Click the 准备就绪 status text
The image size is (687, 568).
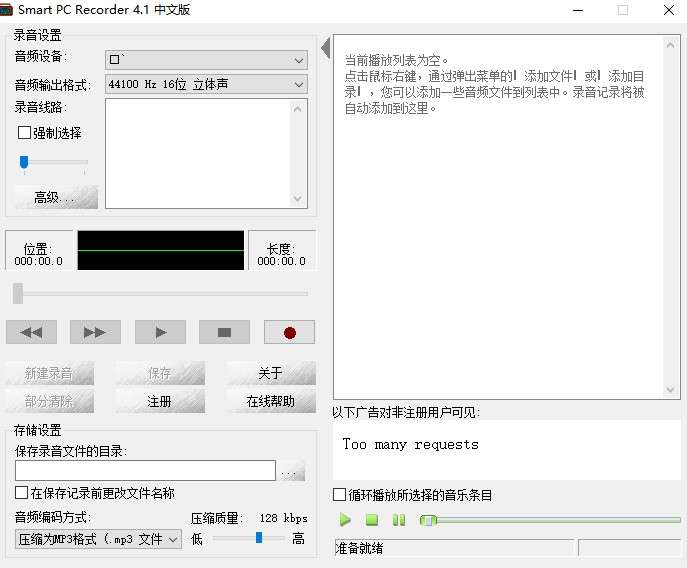click(359, 548)
